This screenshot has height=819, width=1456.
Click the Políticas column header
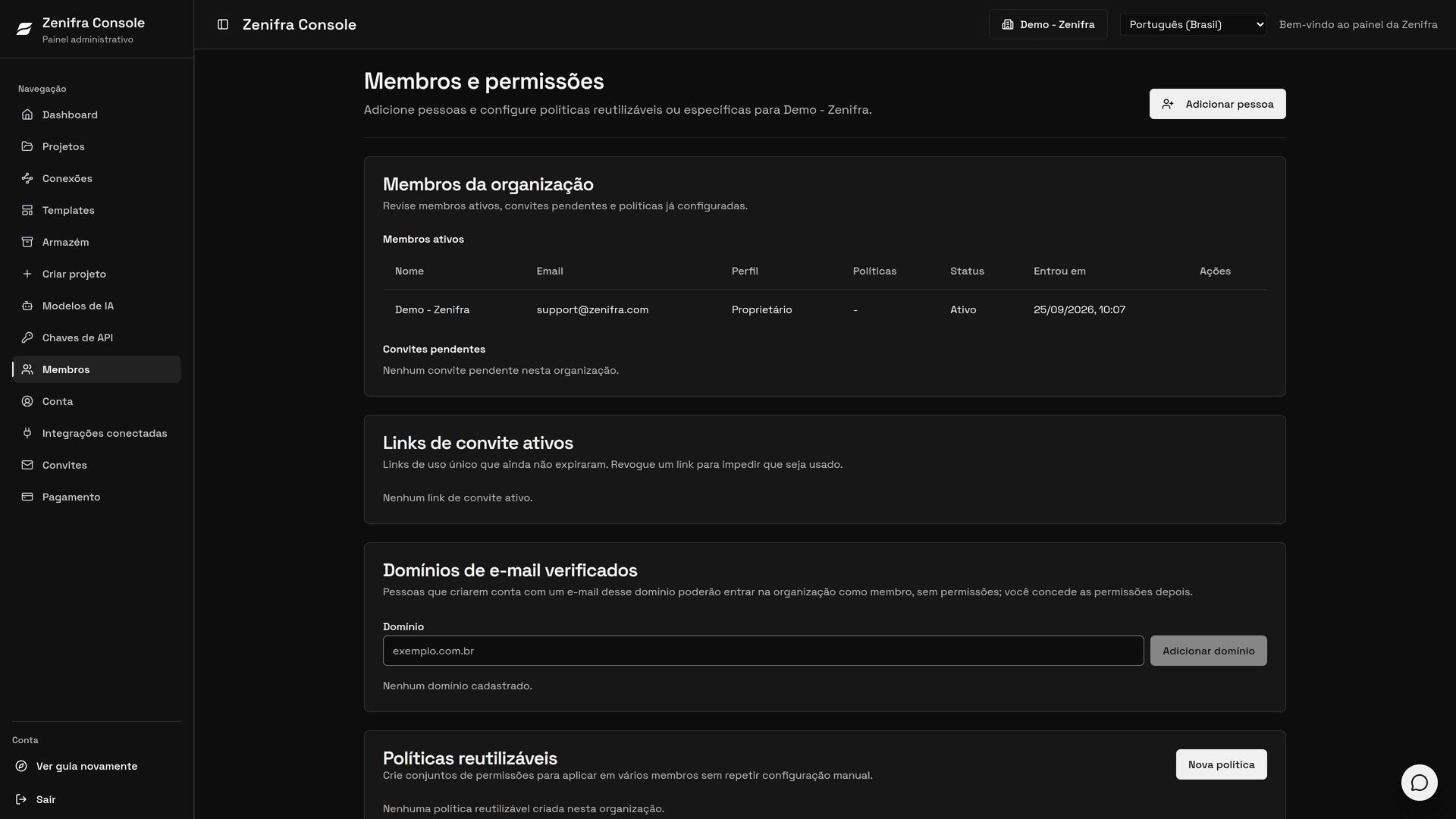click(874, 271)
